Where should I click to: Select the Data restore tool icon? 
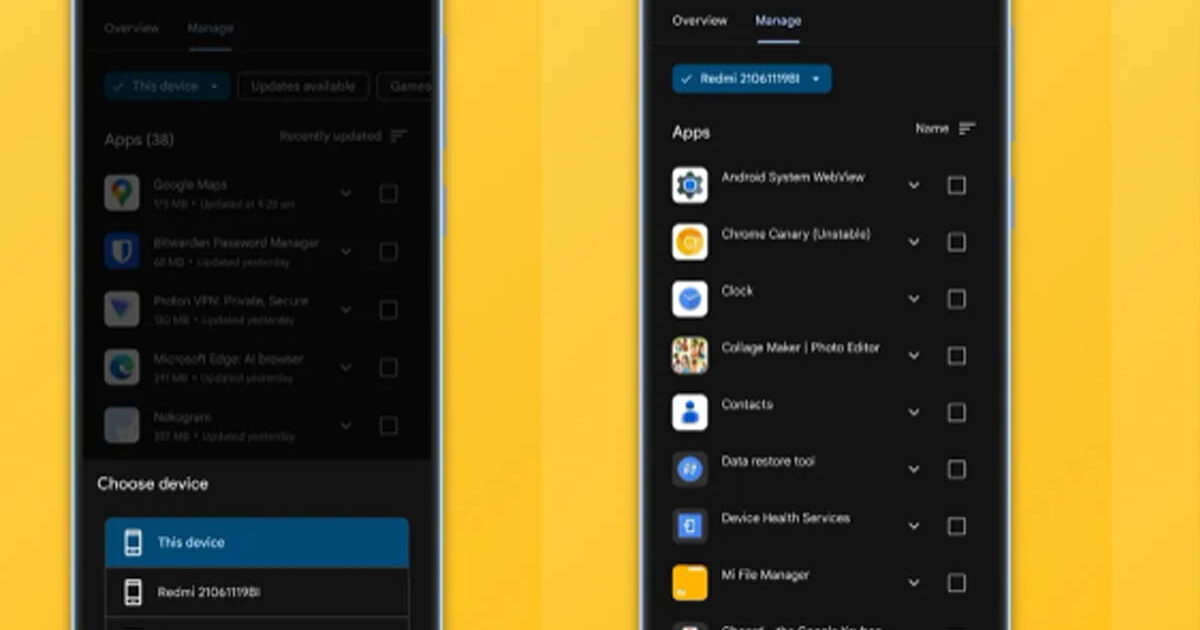point(690,469)
